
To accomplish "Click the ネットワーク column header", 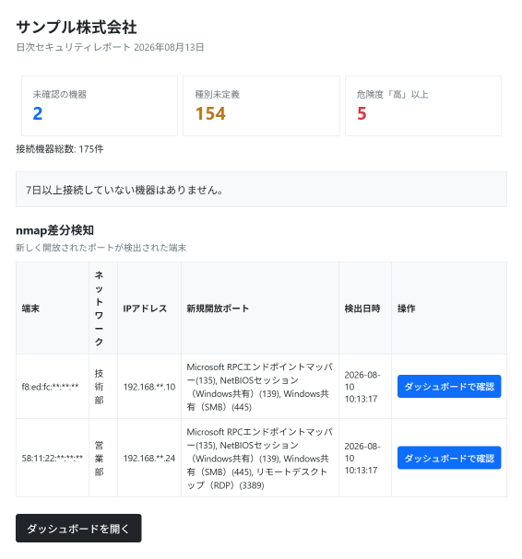I will click(99, 308).
